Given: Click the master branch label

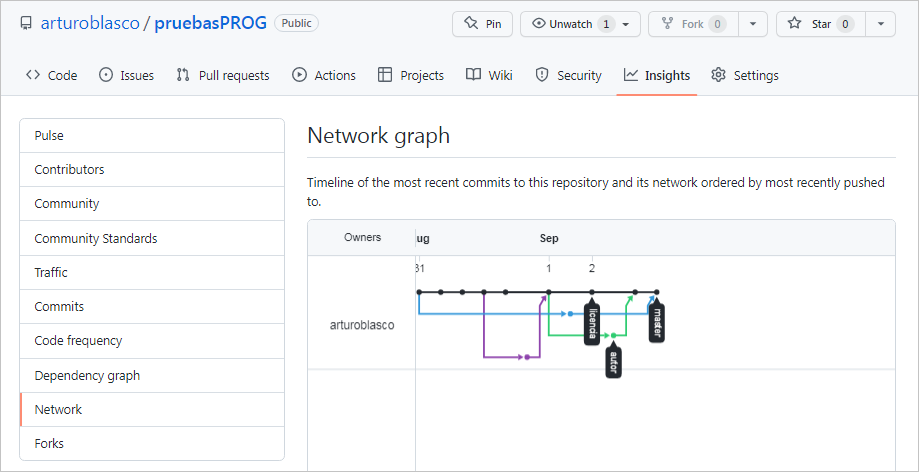Looking at the screenshot, I should 657,322.
